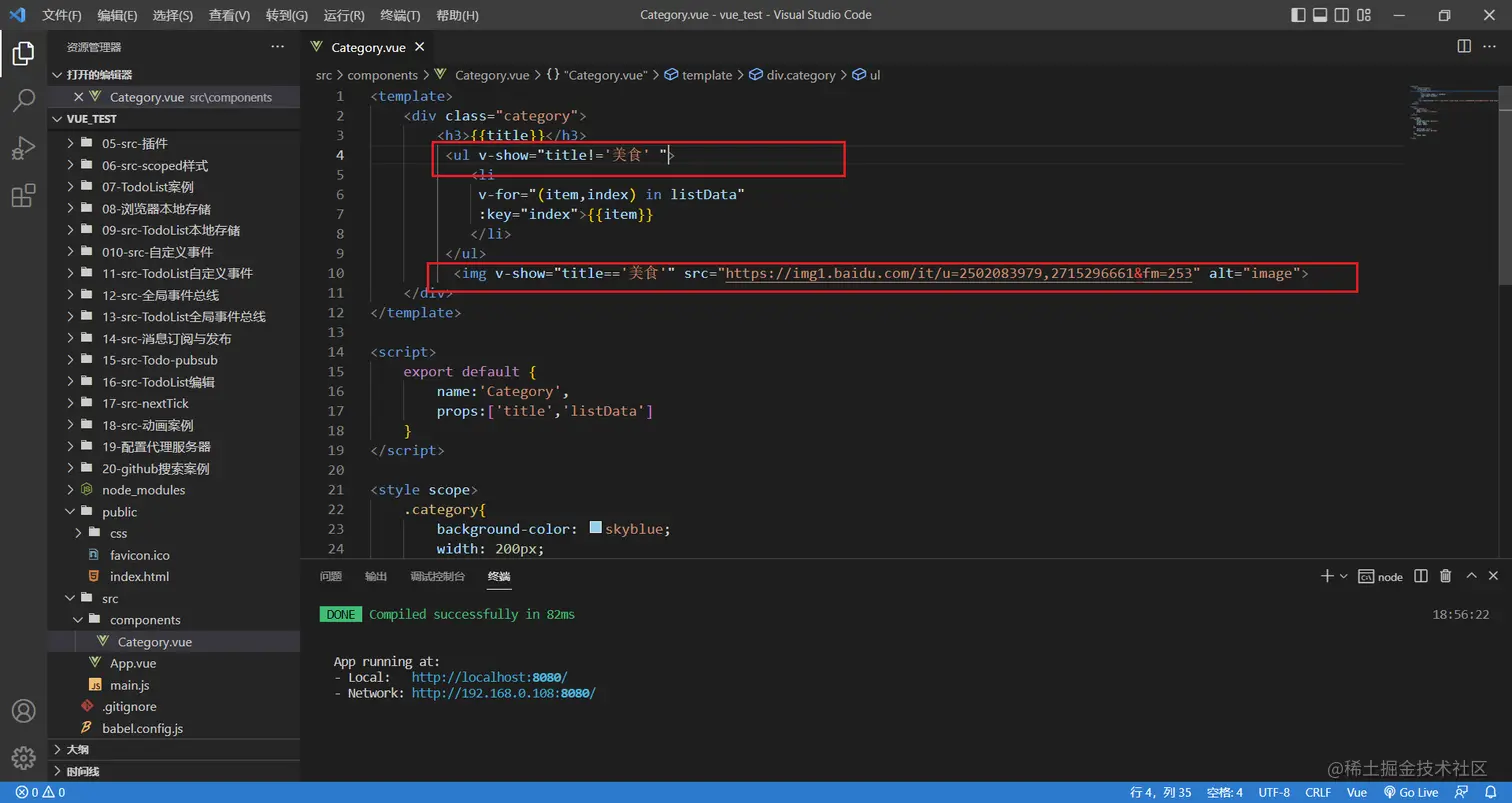Change encoding UTF-8 in status bar
The height and width of the screenshot is (803, 1512).
(1274, 792)
